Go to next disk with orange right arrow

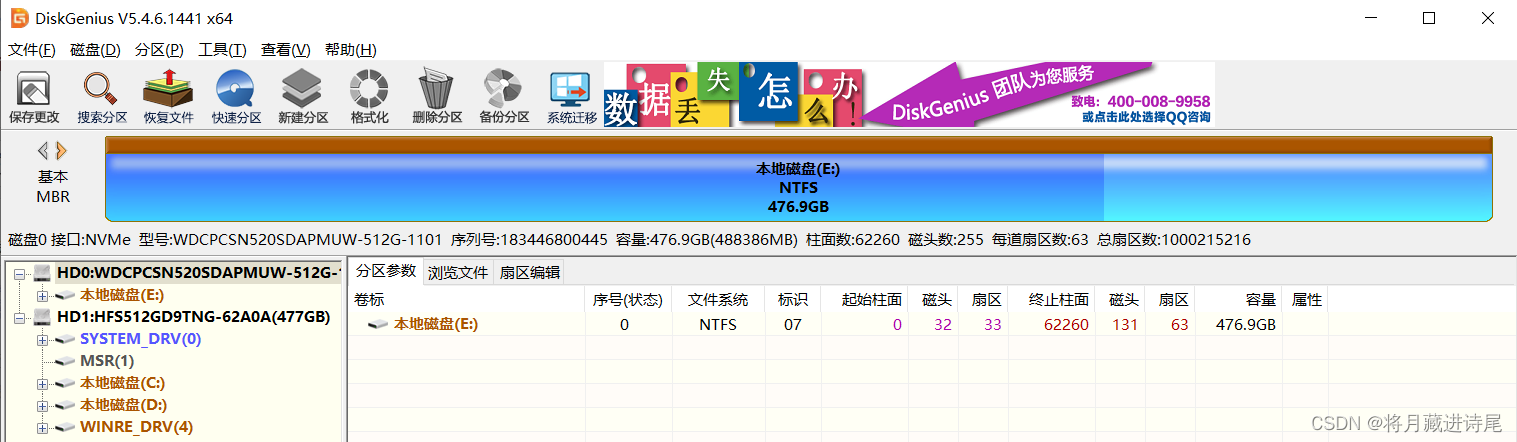pyautogui.click(x=61, y=151)
